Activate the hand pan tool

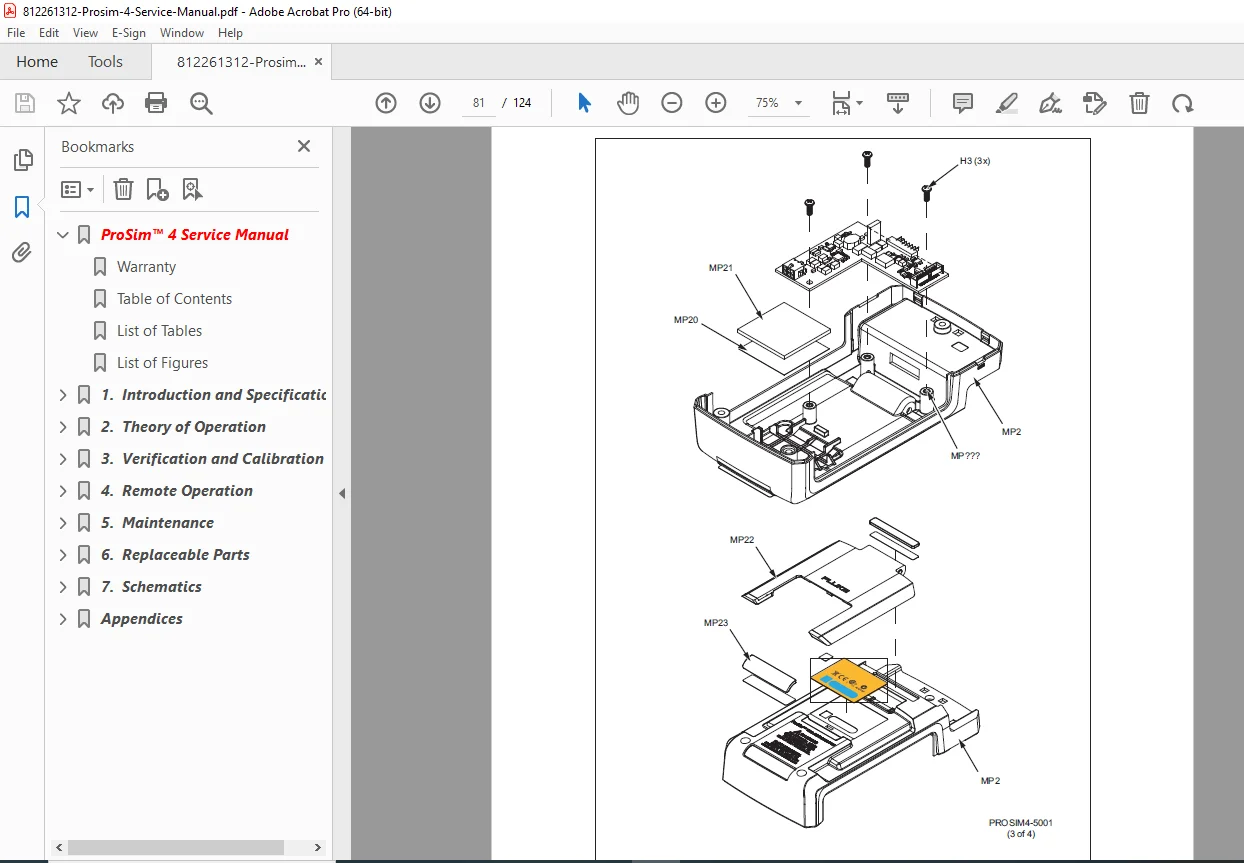coord(628,103)
